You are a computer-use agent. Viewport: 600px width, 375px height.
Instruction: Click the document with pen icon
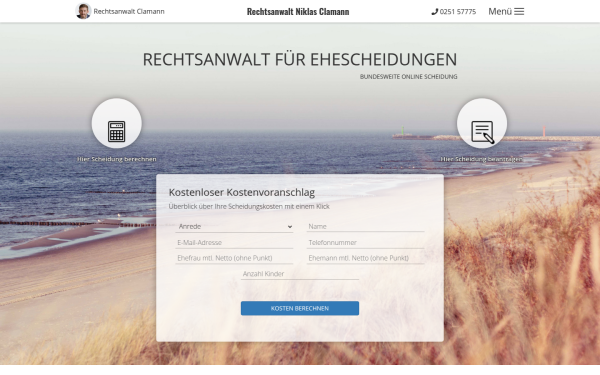482,123
